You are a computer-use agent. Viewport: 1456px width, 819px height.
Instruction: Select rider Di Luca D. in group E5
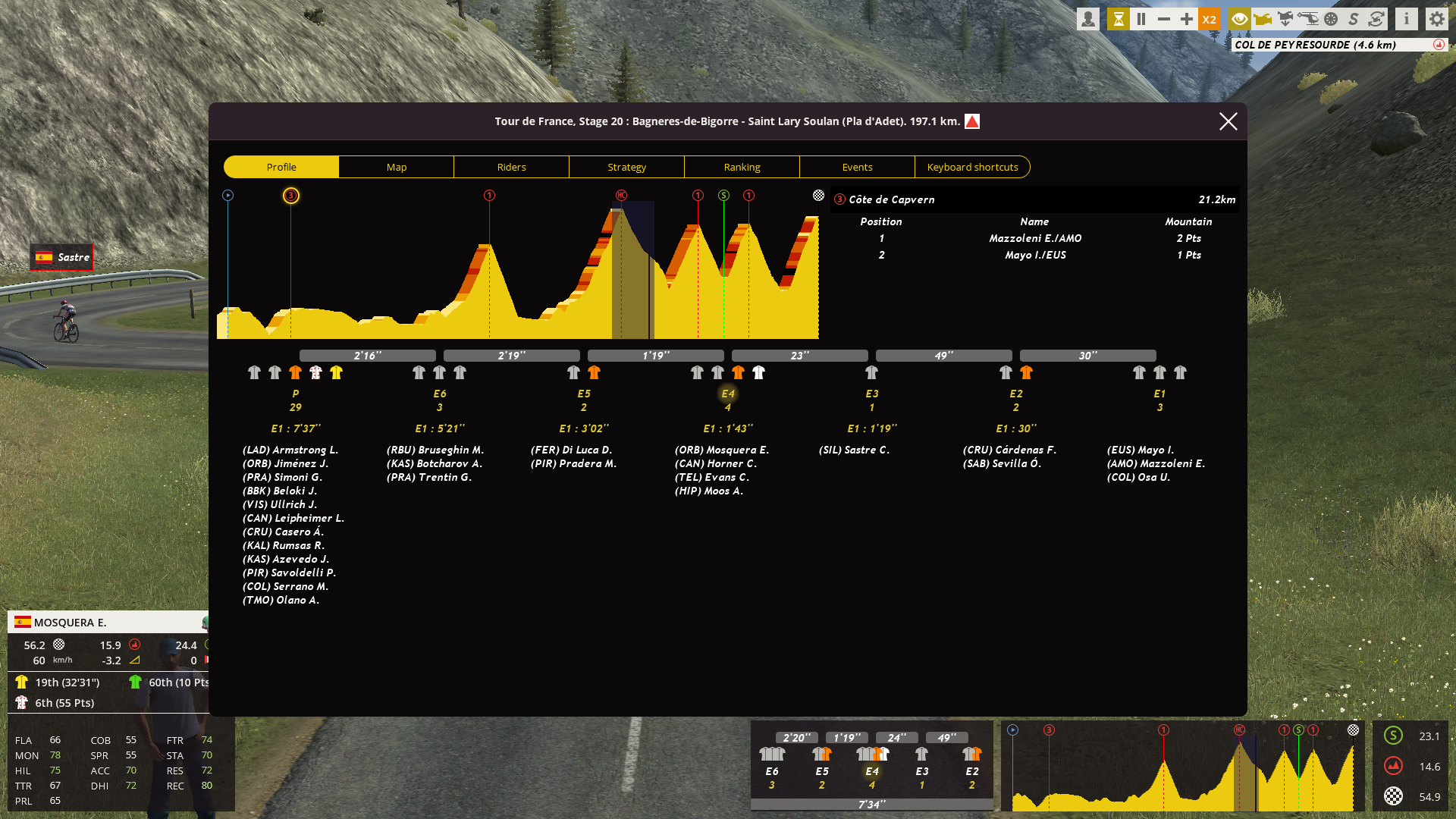572,450
